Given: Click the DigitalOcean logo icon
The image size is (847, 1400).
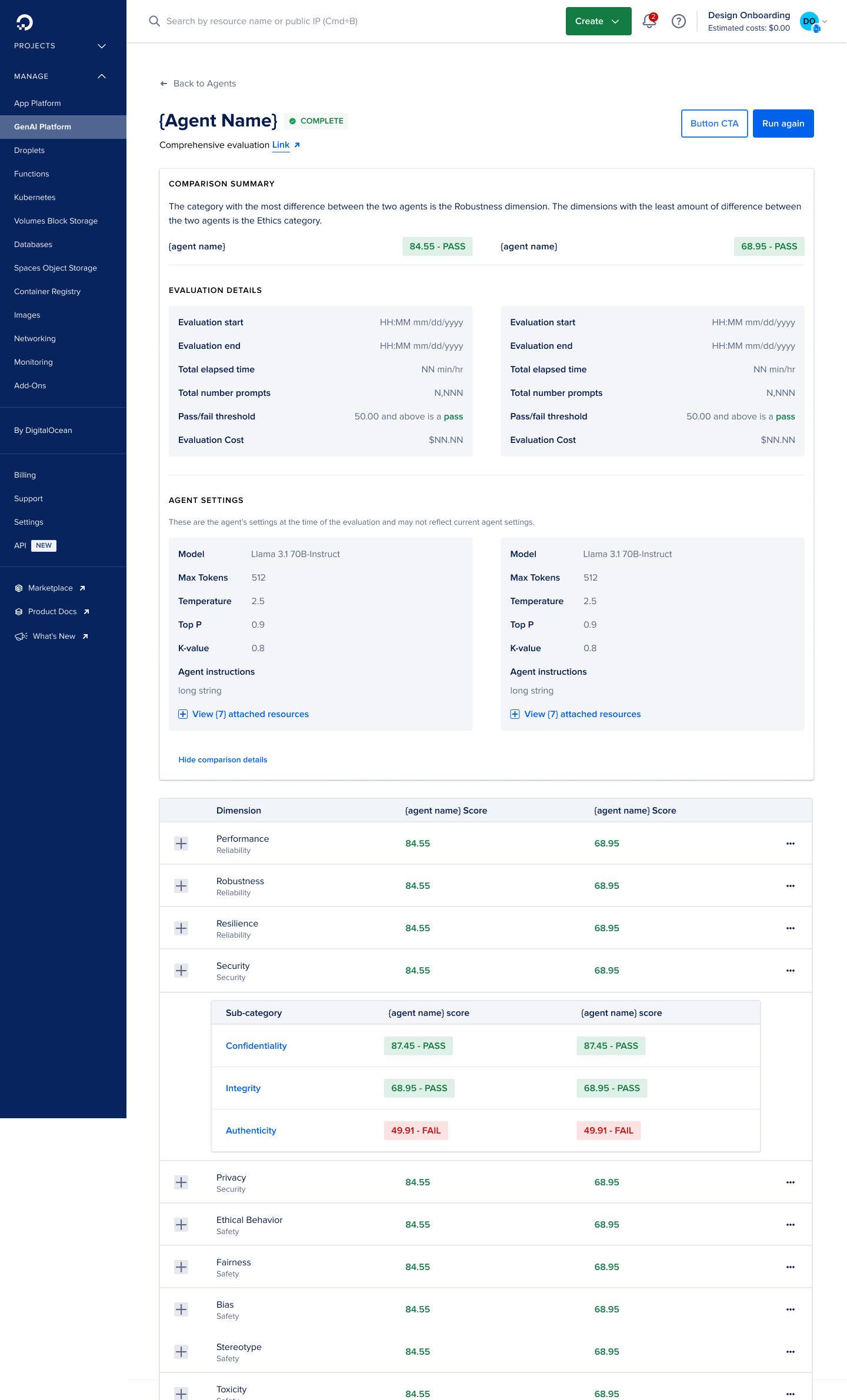Looking at the screenshot, I should click(x=25, y=22).
